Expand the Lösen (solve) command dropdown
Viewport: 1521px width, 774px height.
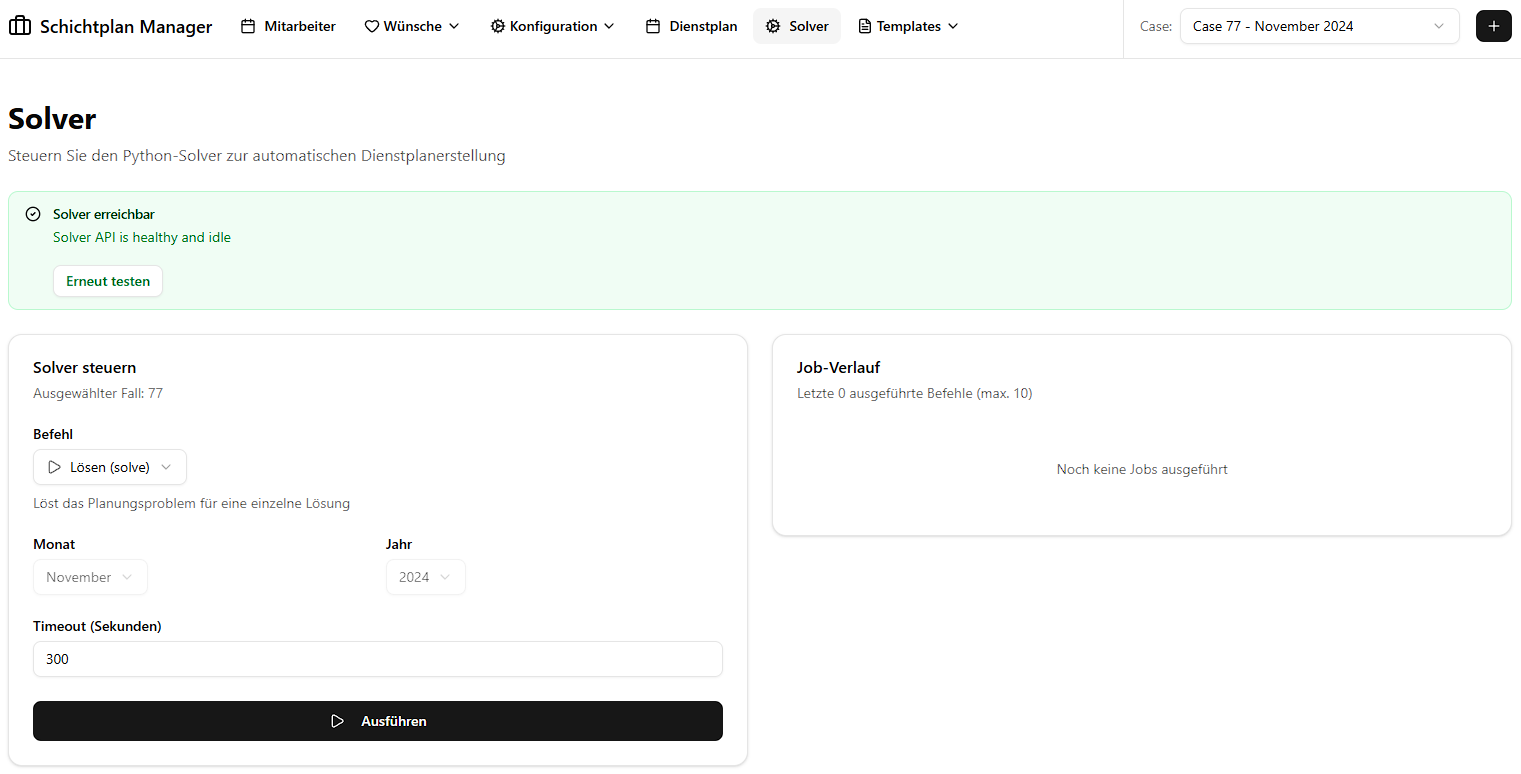[x=110, y=467]
